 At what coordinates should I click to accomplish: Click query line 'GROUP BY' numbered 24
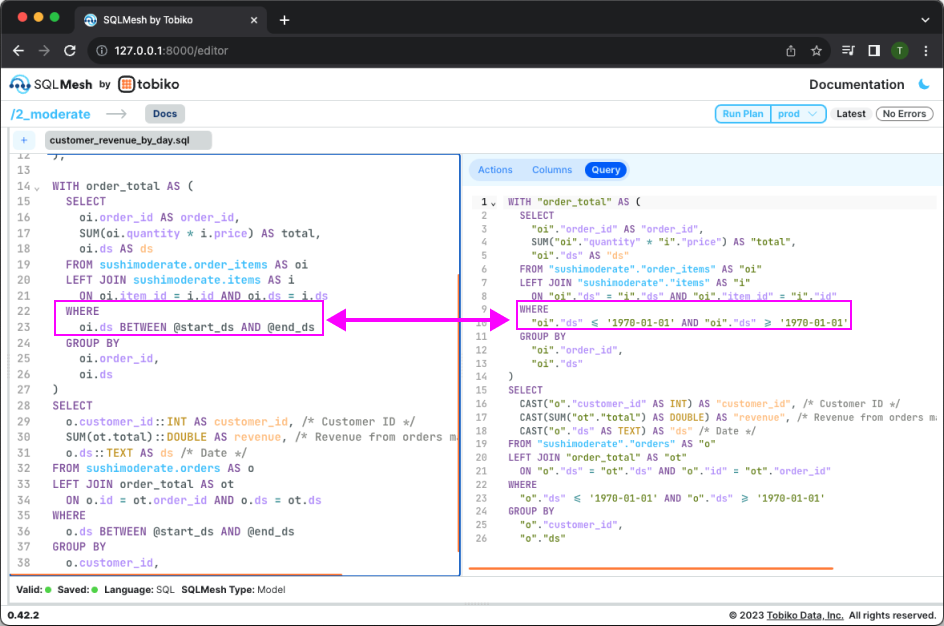coord(531,511)
